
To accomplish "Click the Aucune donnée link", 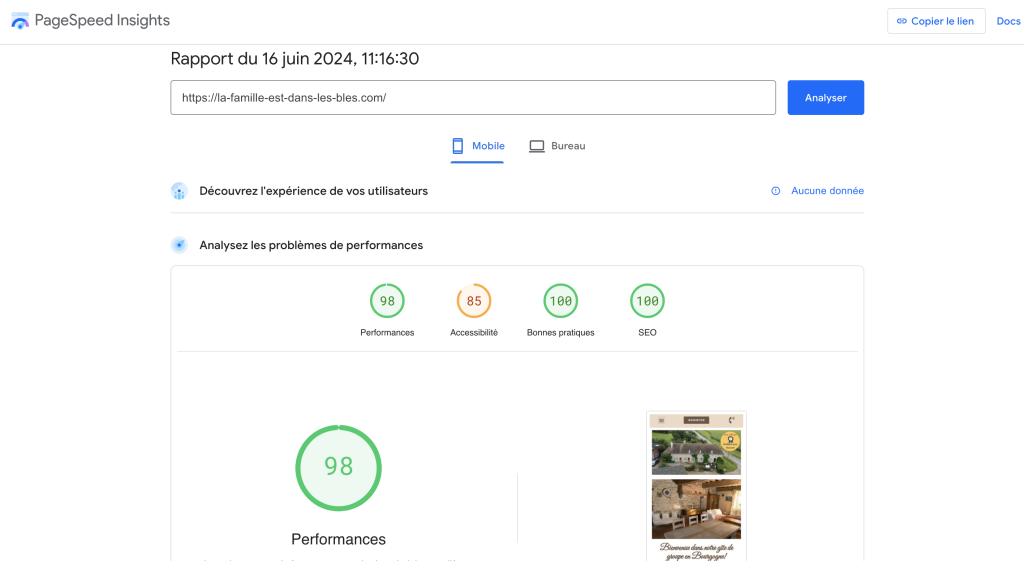I will (827, 191).
